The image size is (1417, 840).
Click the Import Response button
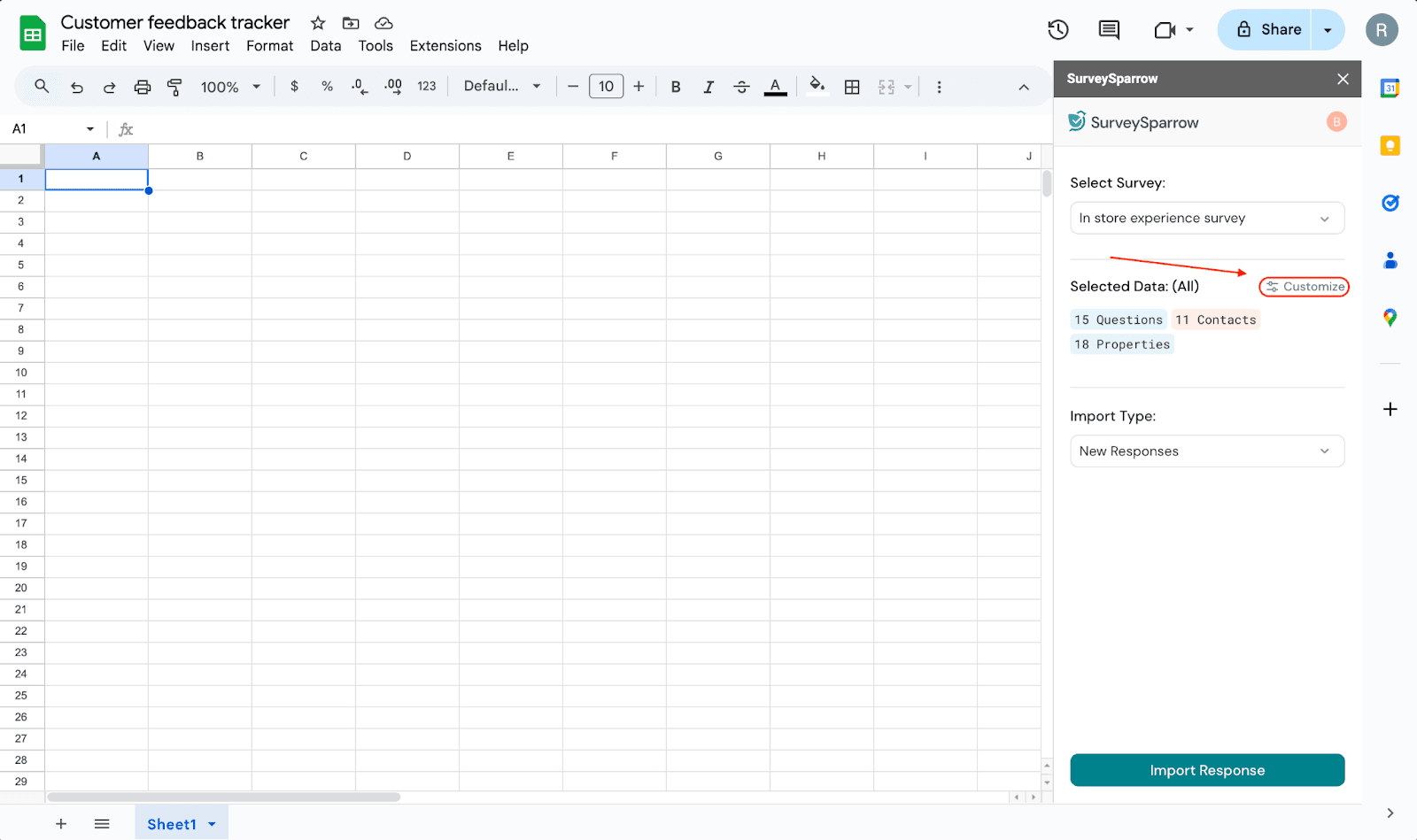[x=1206, y=770]
